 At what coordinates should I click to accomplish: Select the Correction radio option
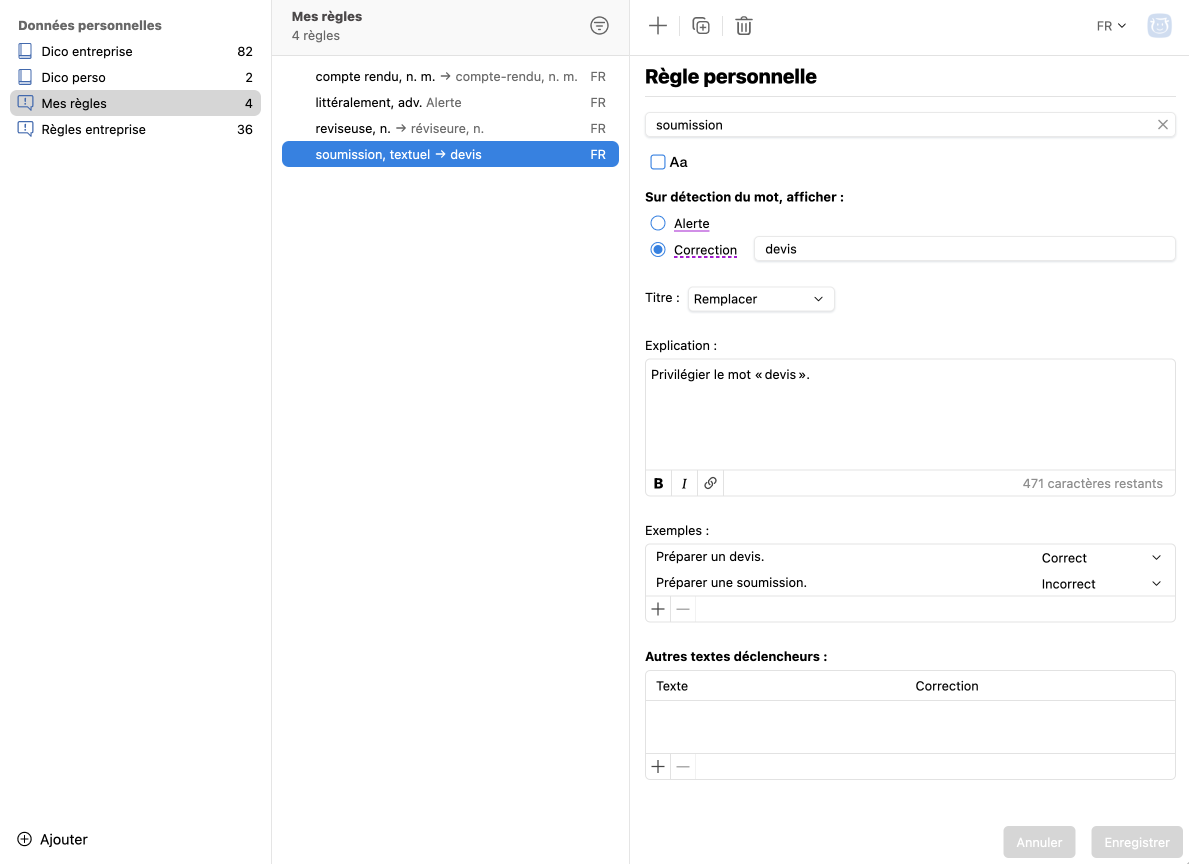click(x=658, y=250)
